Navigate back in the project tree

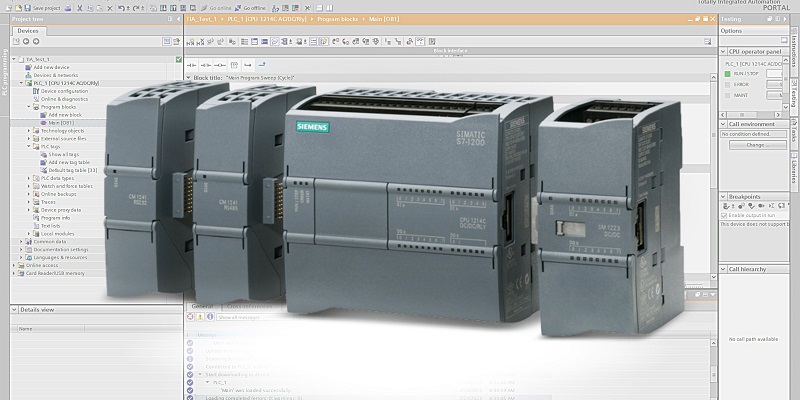pyautogui.click(x=26, y=41)
